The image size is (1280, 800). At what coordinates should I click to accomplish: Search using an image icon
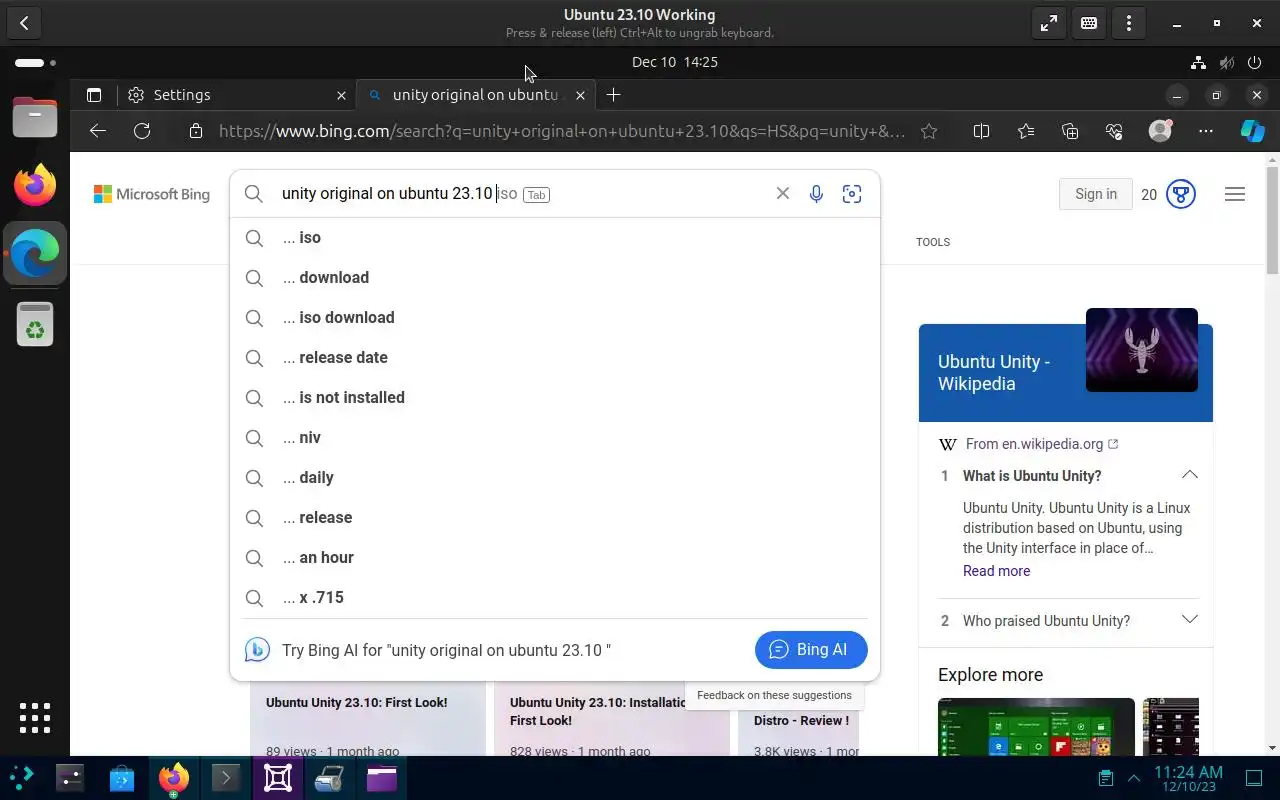click(852, 194)
